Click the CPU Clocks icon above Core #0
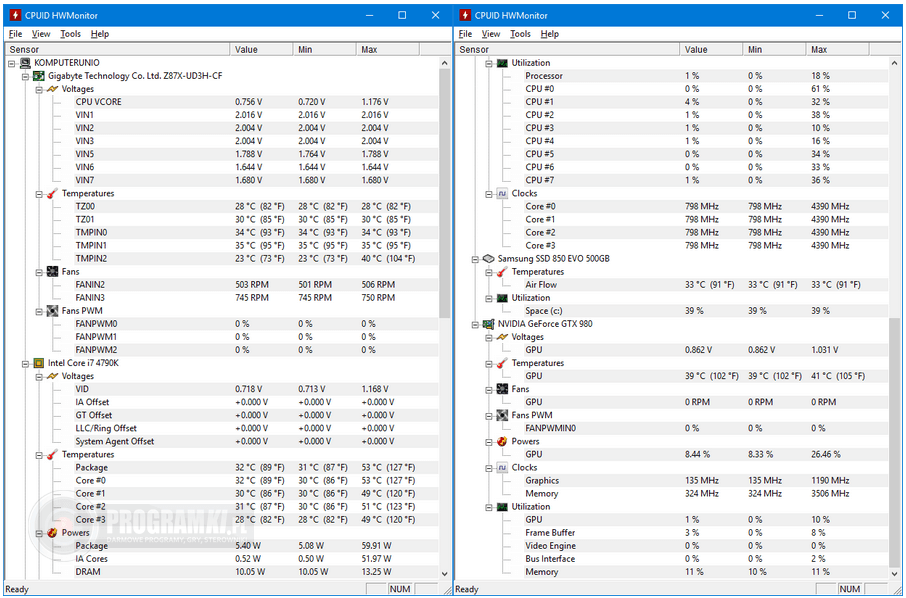Image resolution: width=906 pixels, height=598 pixels. pyautogui.click(x=503, y=193)
